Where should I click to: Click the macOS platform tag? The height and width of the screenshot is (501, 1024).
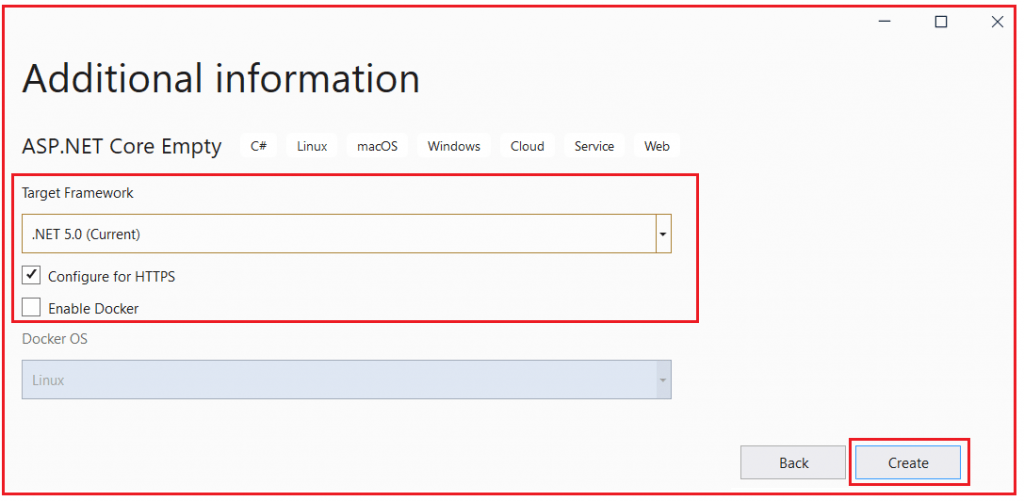pyautogui.click(x=377, y=146)
